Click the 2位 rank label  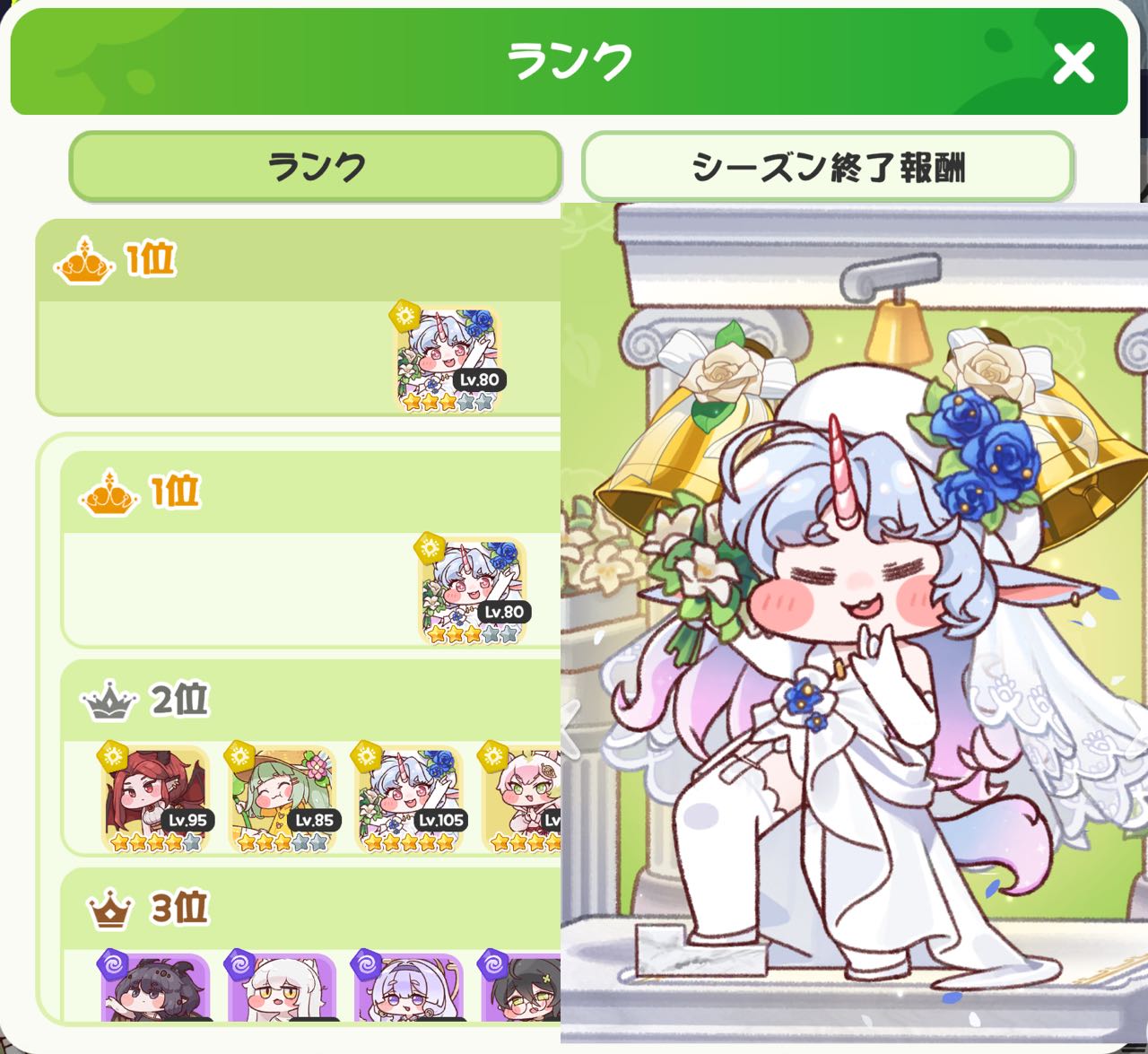[x=179, y=700]
